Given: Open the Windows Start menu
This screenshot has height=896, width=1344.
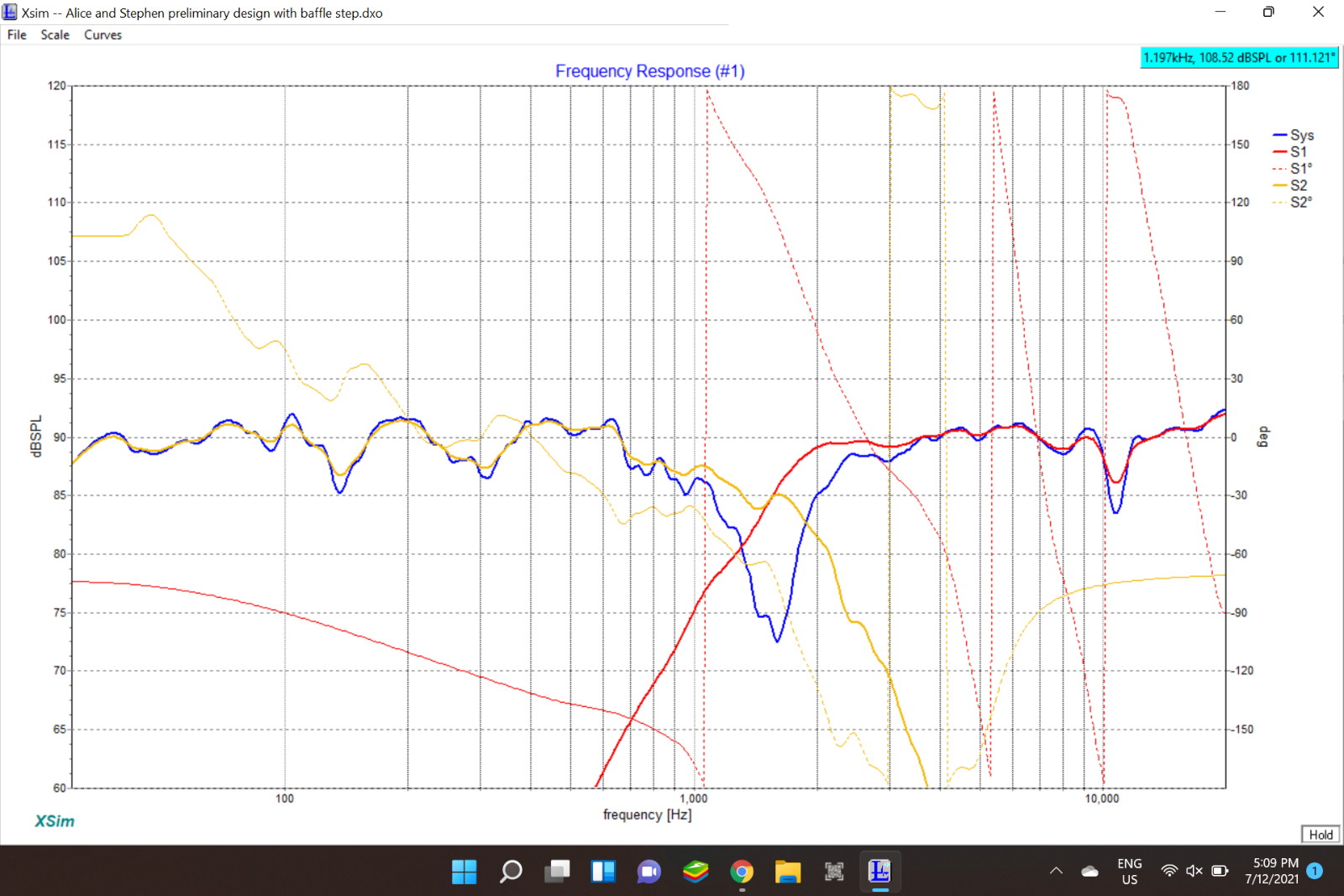Looking at the screenshot, I should pyautogui.click(x=465, y=872).
